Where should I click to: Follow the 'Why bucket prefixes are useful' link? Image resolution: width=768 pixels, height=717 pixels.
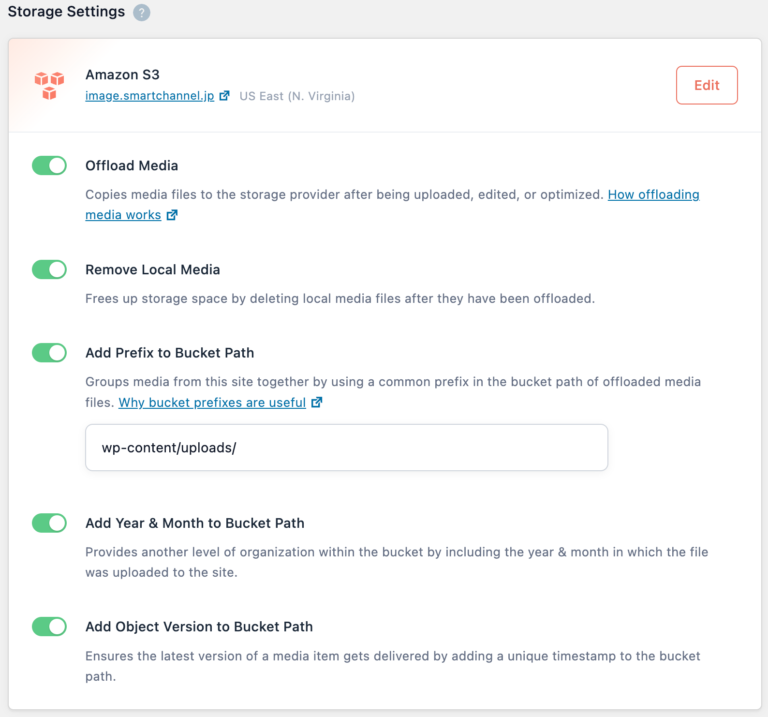214,403
